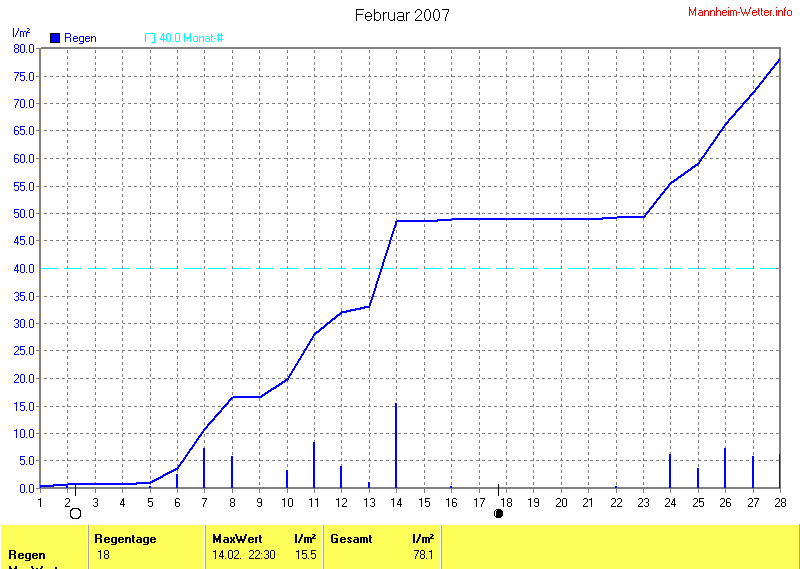The image size is (800, 569).
Task: Click the new moon symbol below the axis
Action: point(498,513)
